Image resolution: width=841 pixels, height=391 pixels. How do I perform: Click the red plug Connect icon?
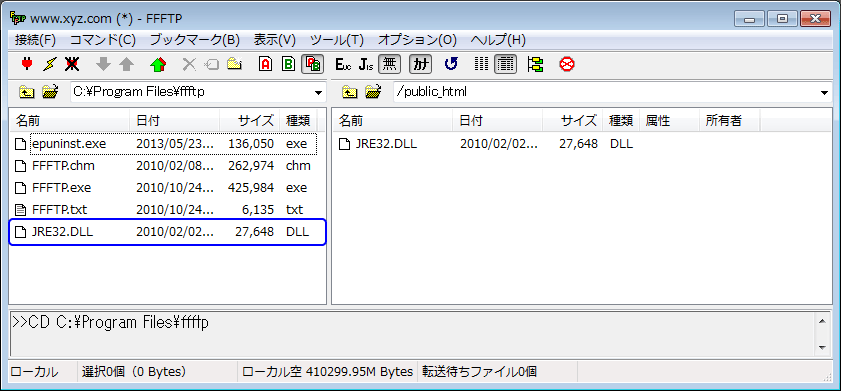click(26, 65)
